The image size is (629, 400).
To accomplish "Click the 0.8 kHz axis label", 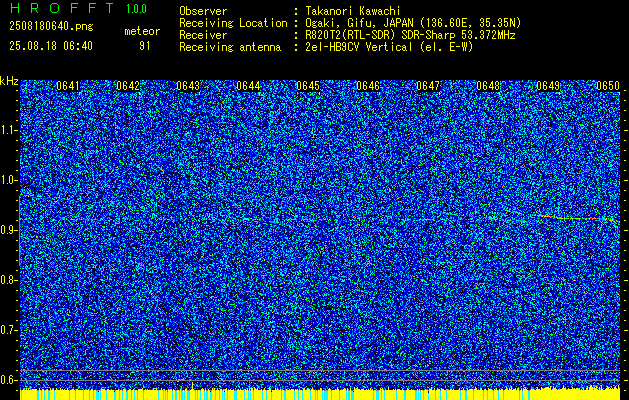I will pyautogui.click(x=8, y=280).
